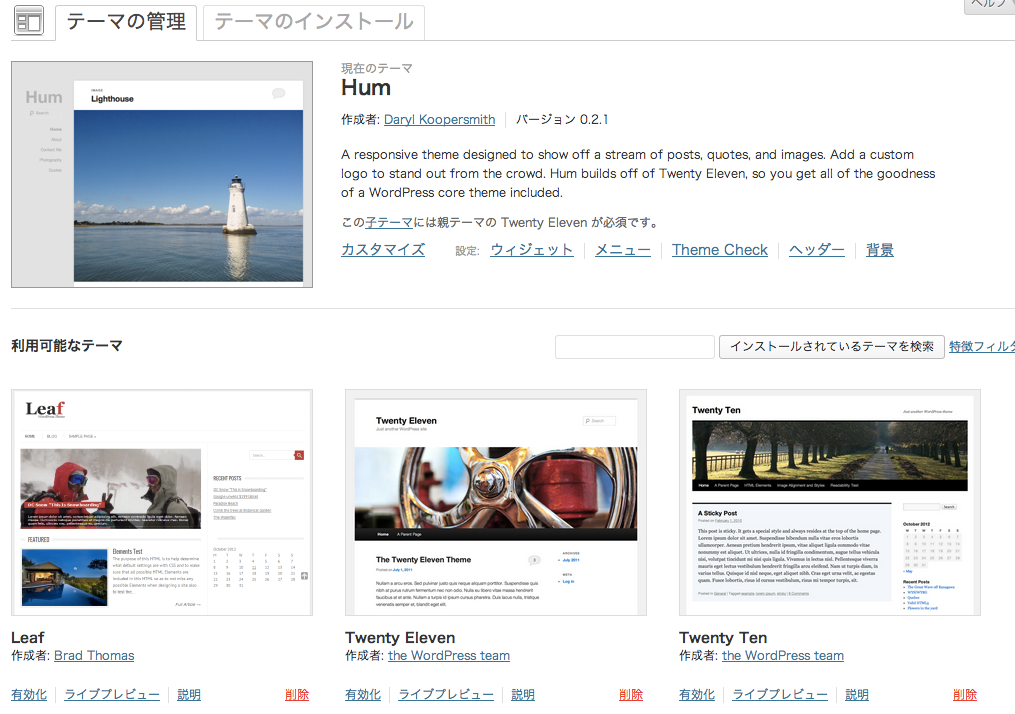The height and width of the screenshot is (714, 1015).
Task: Click the Hum theme screenshot thumbnail
Action: 162,175
